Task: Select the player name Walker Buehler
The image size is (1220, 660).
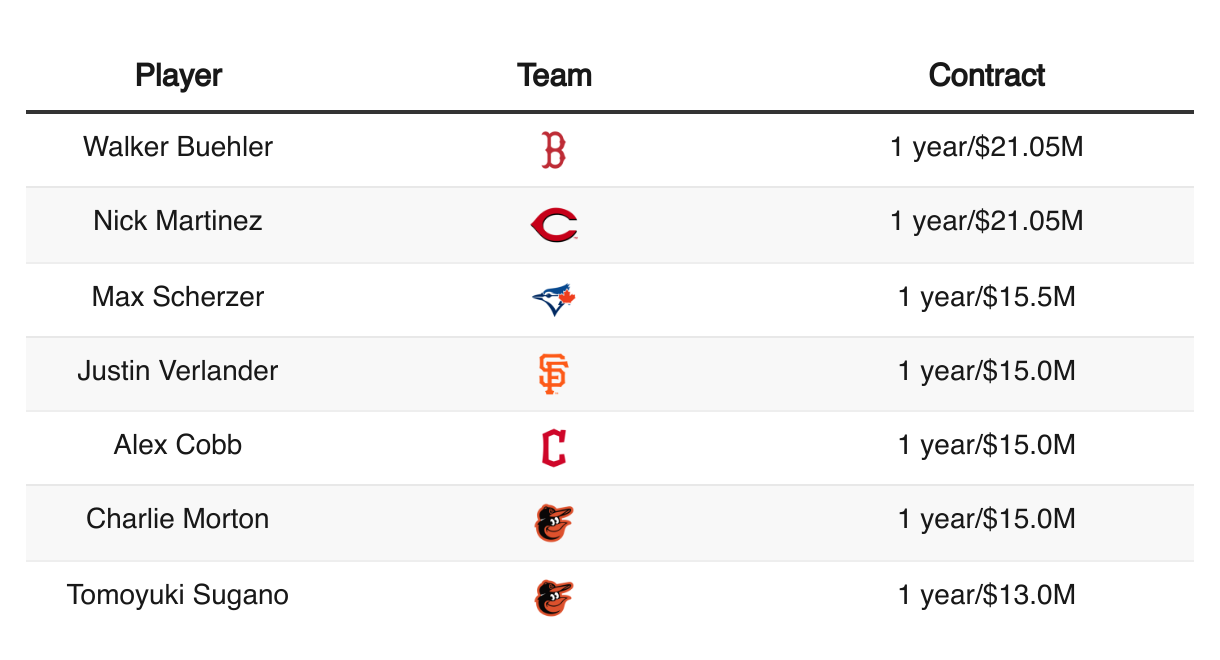Action: click(178, 147)
